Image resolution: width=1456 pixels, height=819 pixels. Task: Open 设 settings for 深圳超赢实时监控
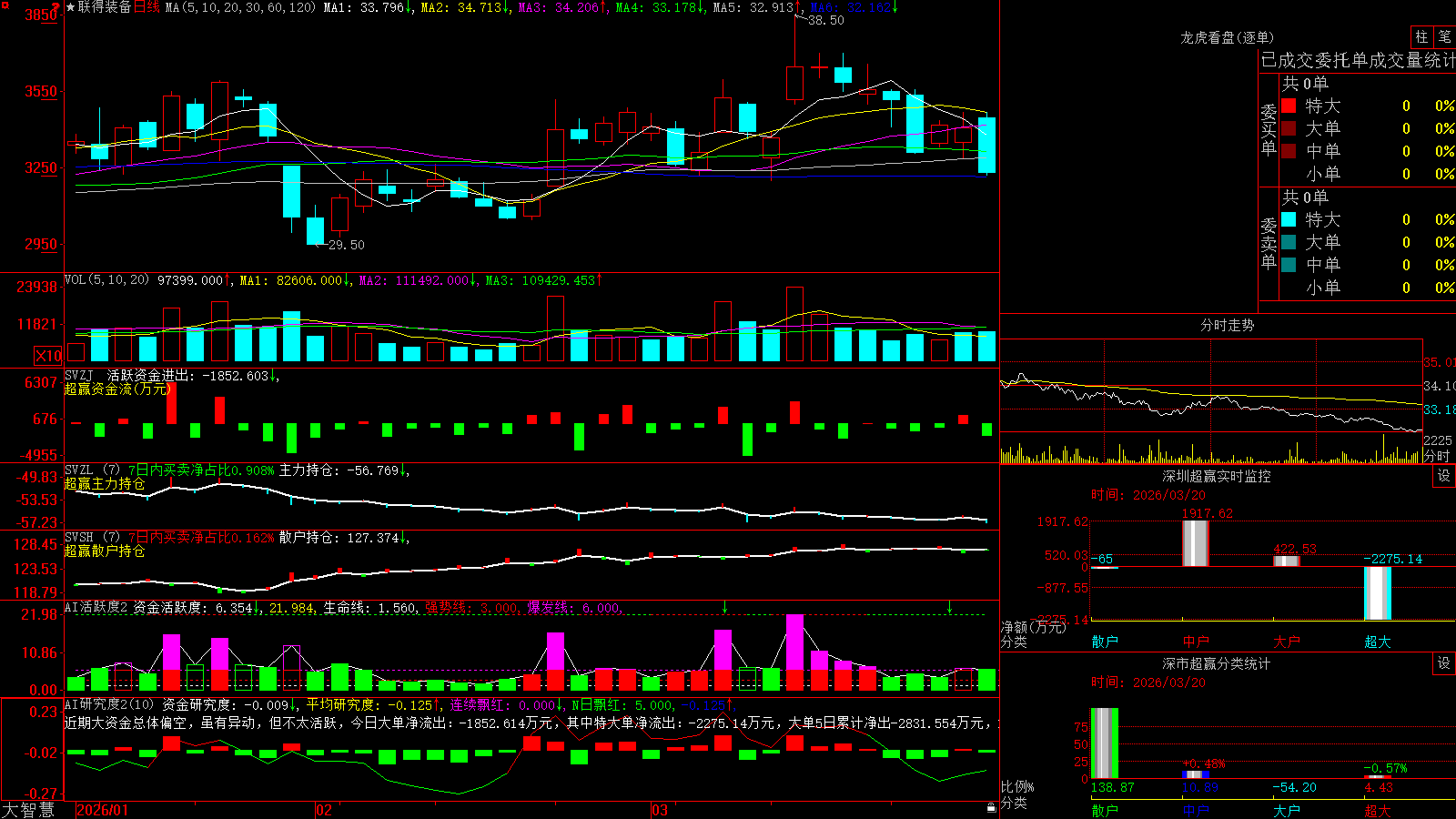coord(1444,476)
